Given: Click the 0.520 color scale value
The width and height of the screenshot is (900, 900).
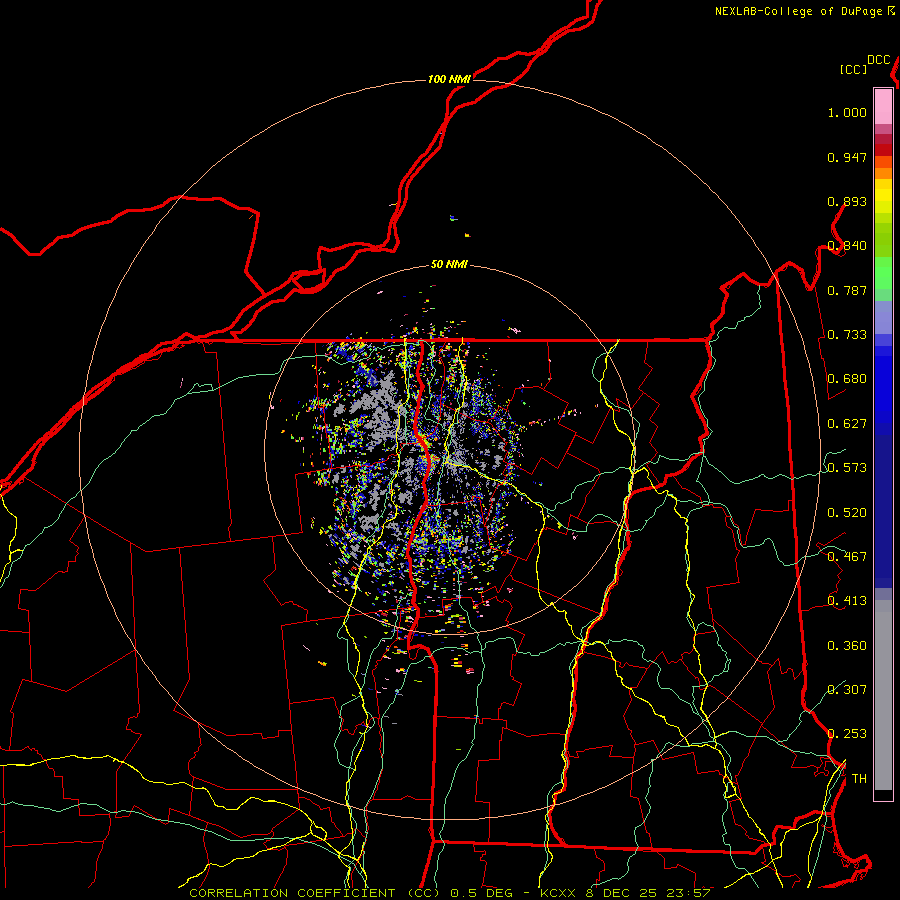Looking at the screenshot, I should coord(847,513).
